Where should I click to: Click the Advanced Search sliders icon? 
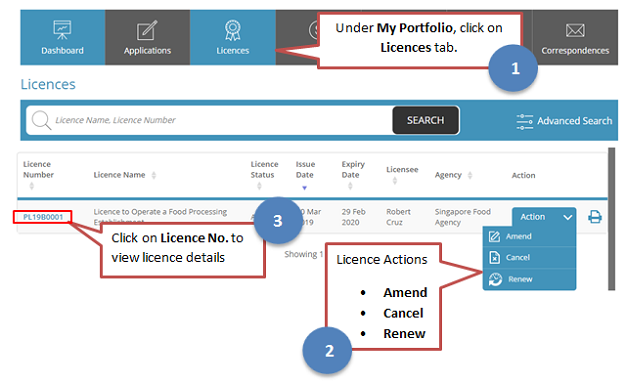[x=525, y=121]
